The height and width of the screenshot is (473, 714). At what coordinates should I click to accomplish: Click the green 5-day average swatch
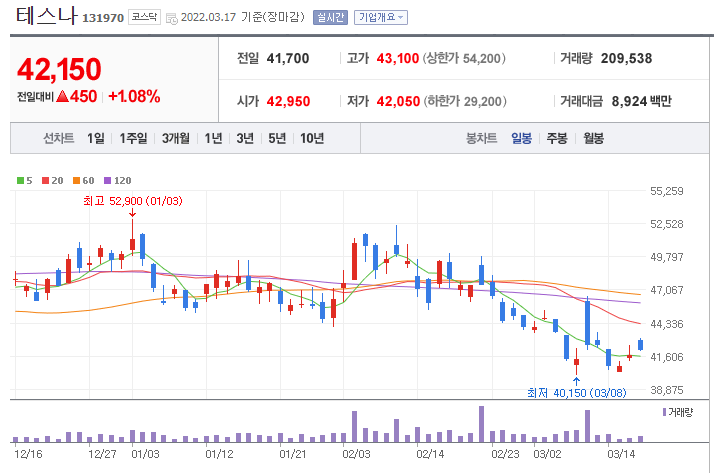tap(20, 181)
